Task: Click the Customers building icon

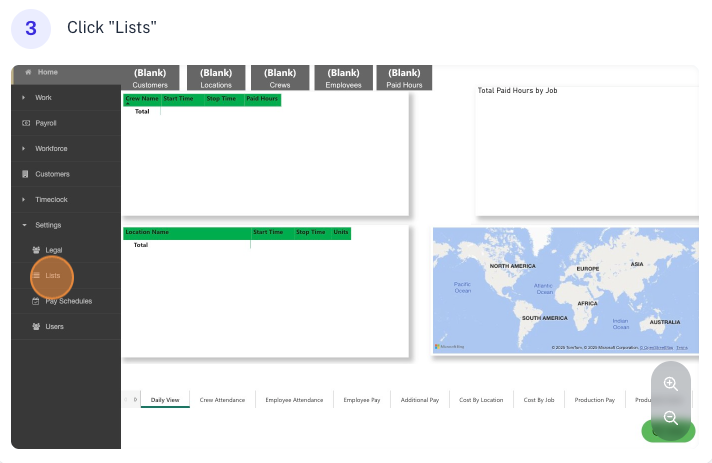Action: tap(25, 174)
